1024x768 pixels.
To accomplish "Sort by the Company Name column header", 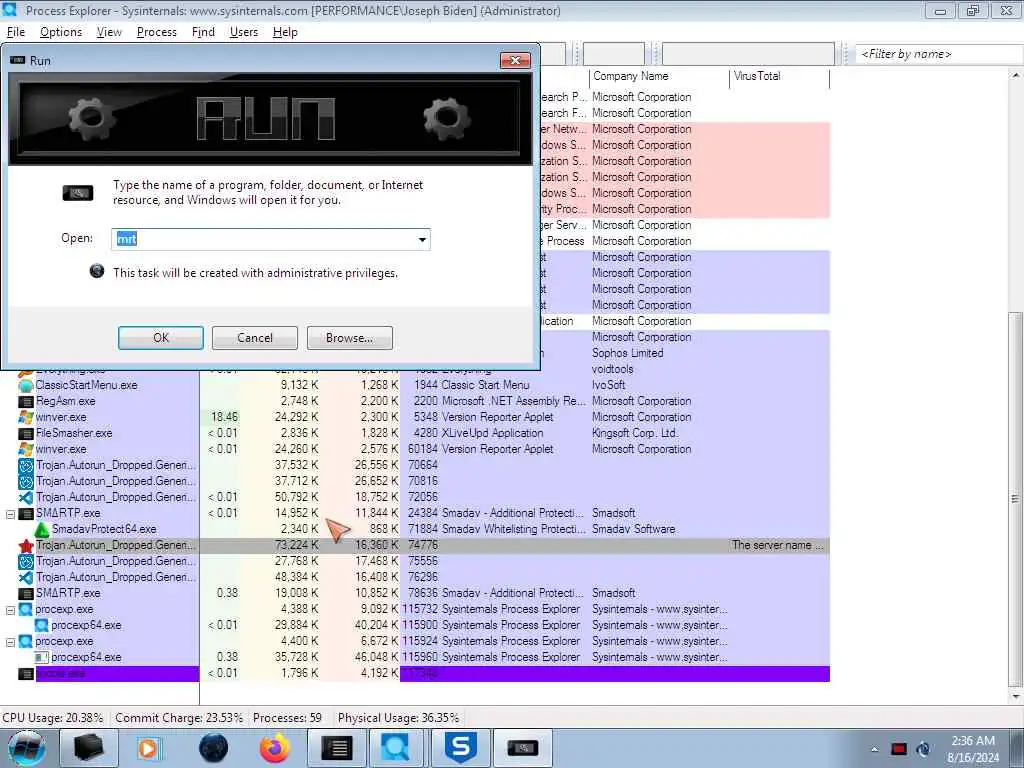I will (x=659, y=76).
